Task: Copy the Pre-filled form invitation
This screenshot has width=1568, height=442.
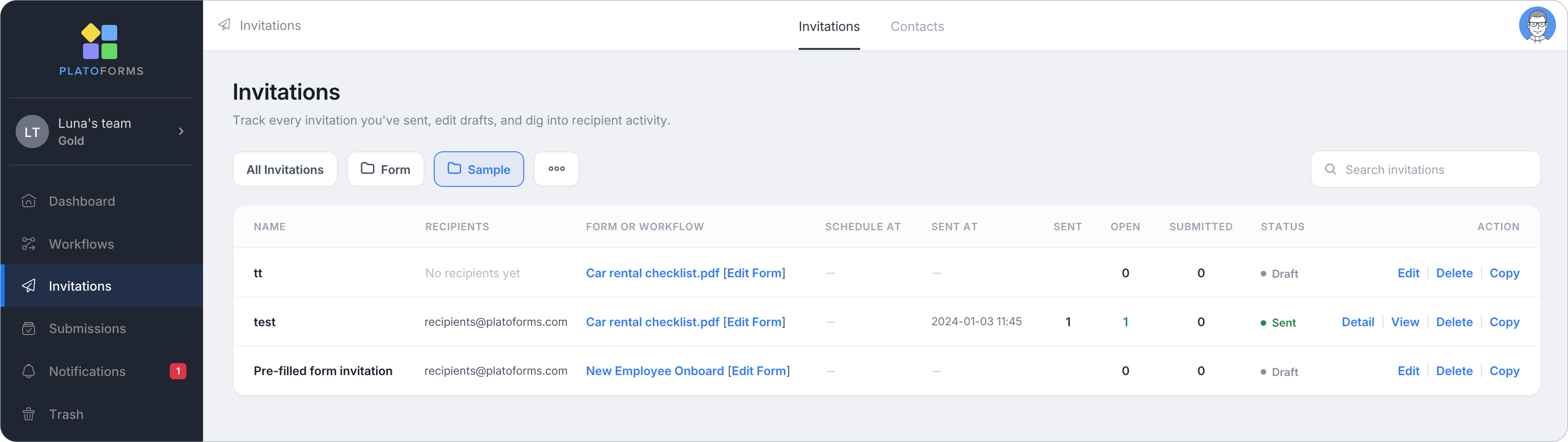Action: 1504,371
